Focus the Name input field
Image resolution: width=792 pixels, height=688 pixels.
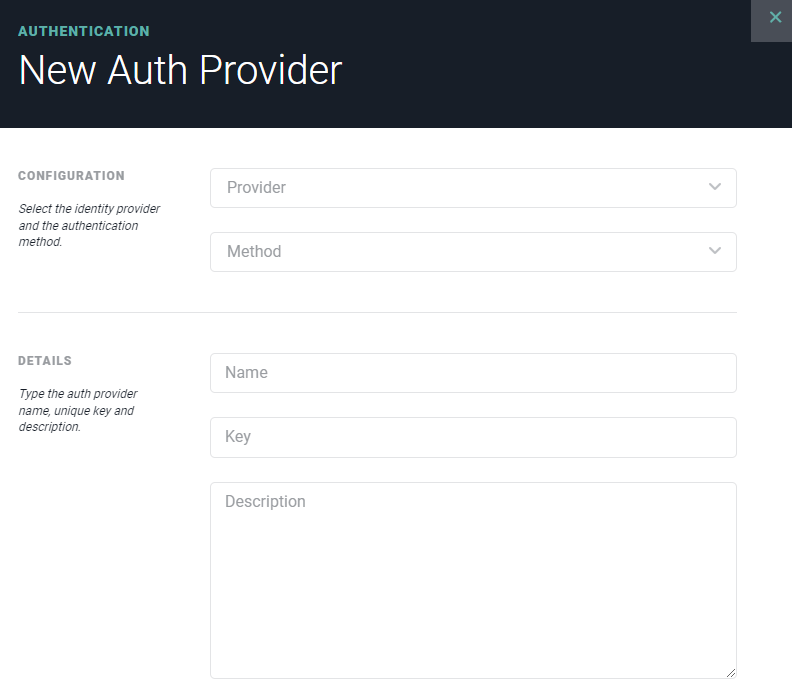(x=473, y=373)
